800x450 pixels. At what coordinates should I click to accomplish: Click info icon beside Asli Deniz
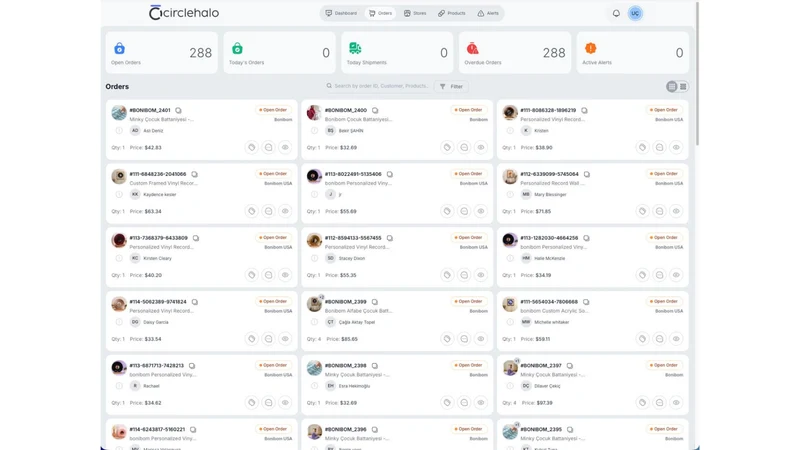(119, 131)
